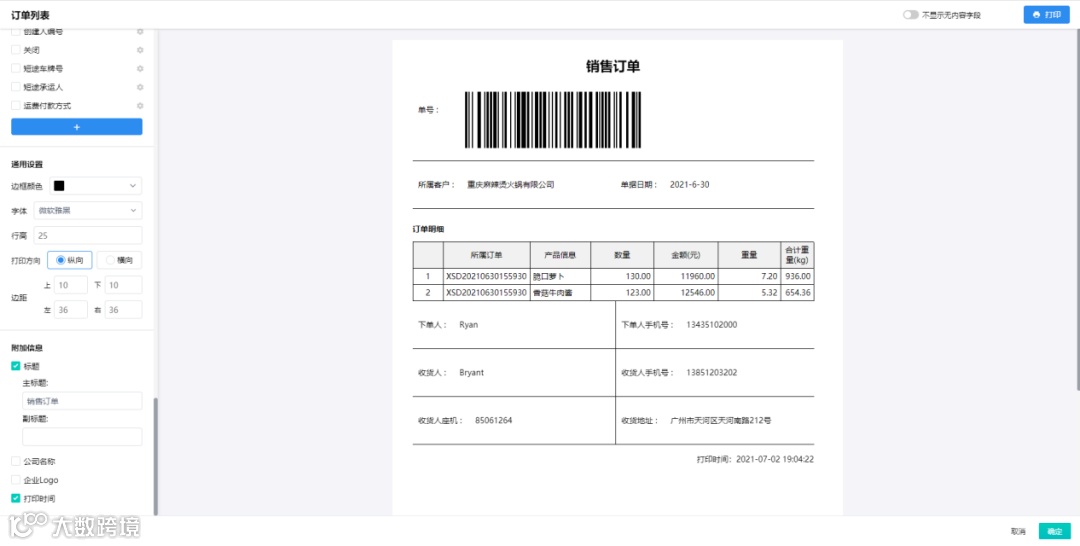Click the top margin 上 input

(x=71, y=285)
